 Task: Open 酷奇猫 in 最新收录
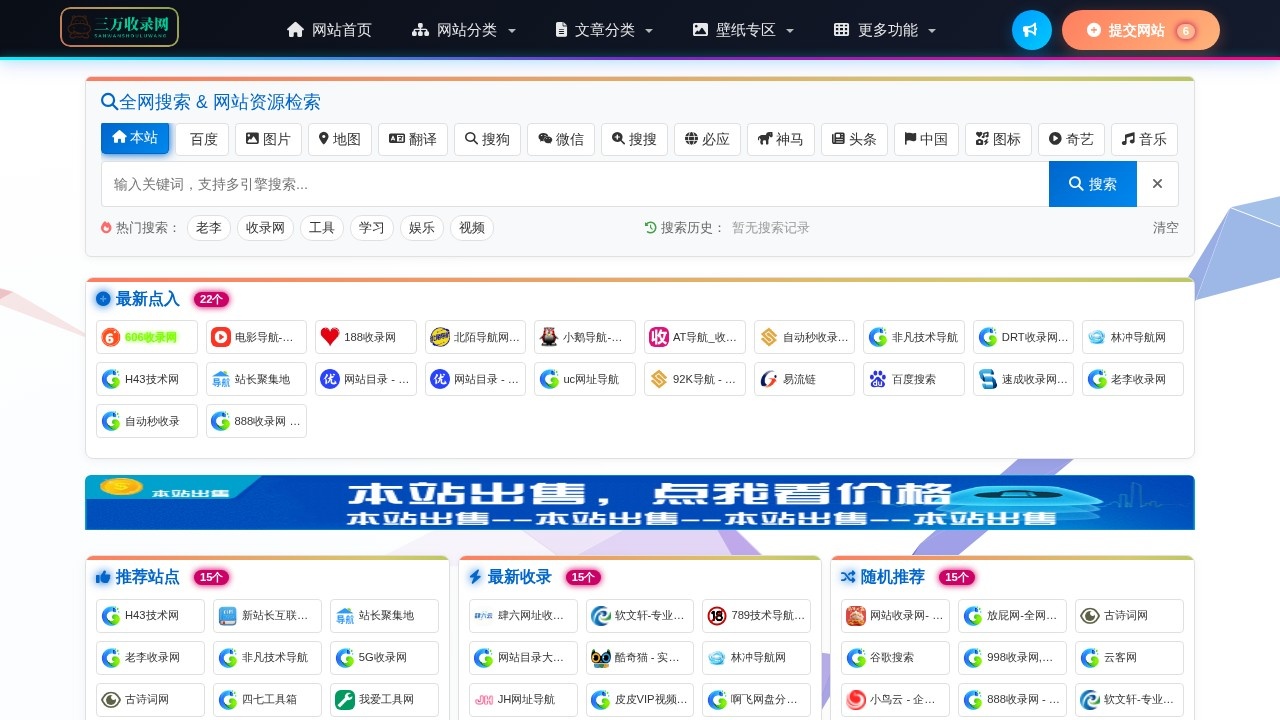click(x=640, y=658)
